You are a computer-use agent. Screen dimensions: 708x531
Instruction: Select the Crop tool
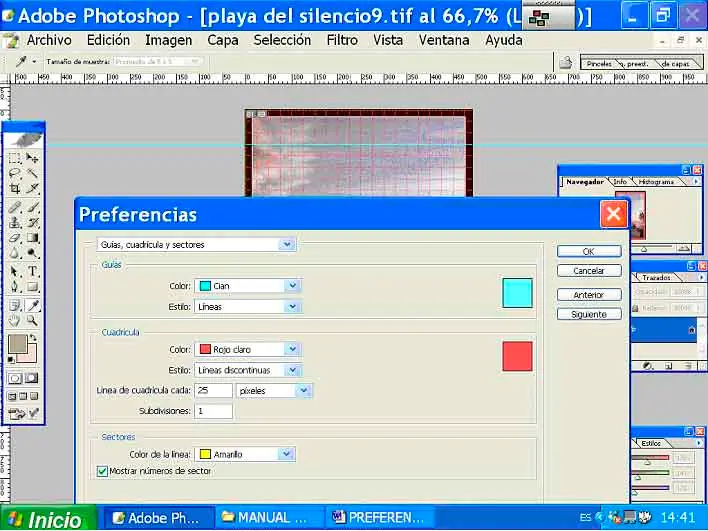(x=14, y=188)
